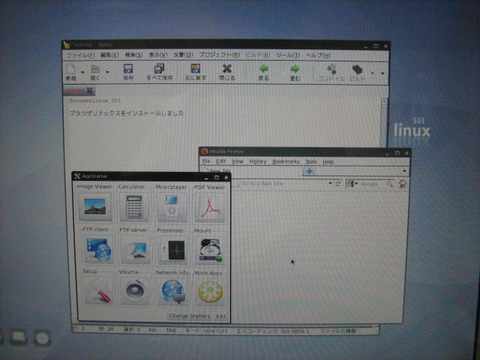Expand the New file dropdown arrow
Viewport: 480px width, 360px height.
coord(82,72)
